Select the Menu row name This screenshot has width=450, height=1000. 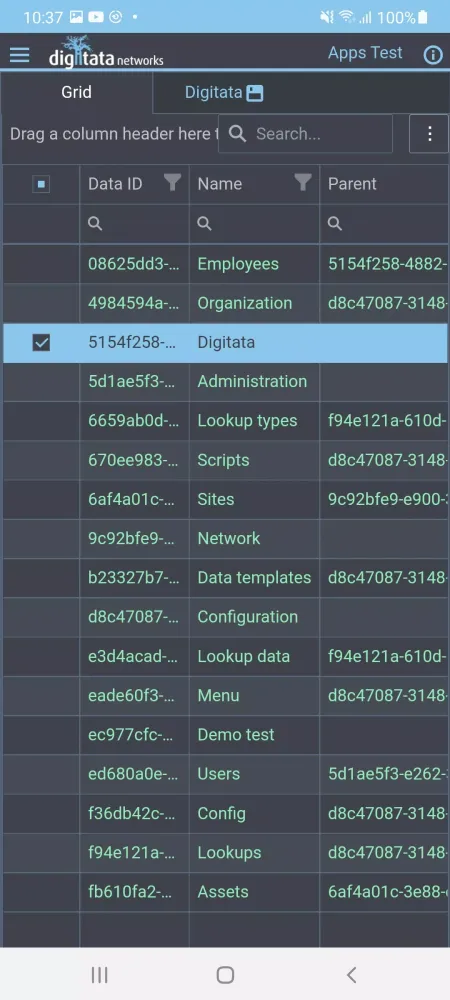tap(219, 695)
